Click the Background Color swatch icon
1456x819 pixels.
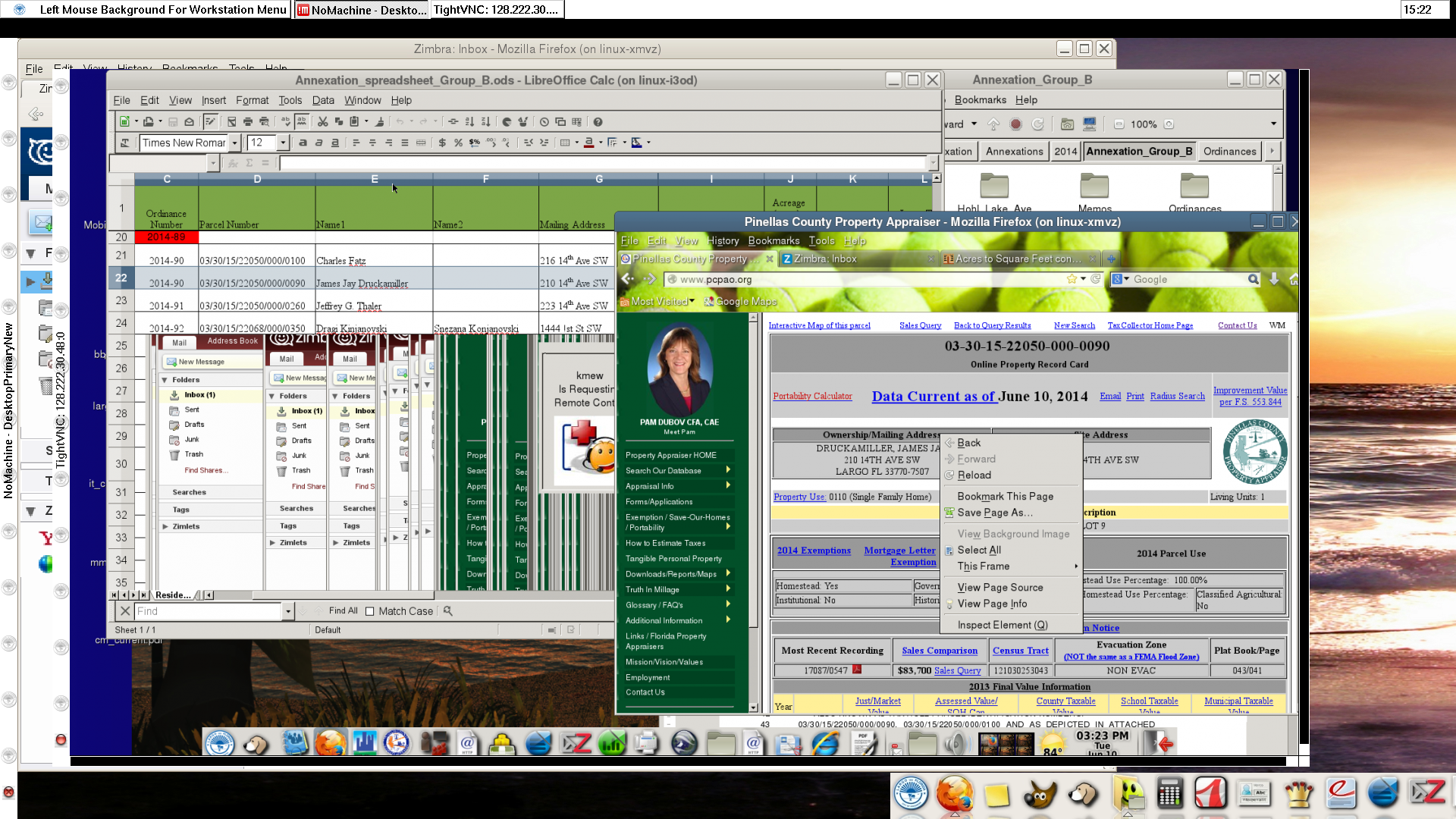click(636, 143)
